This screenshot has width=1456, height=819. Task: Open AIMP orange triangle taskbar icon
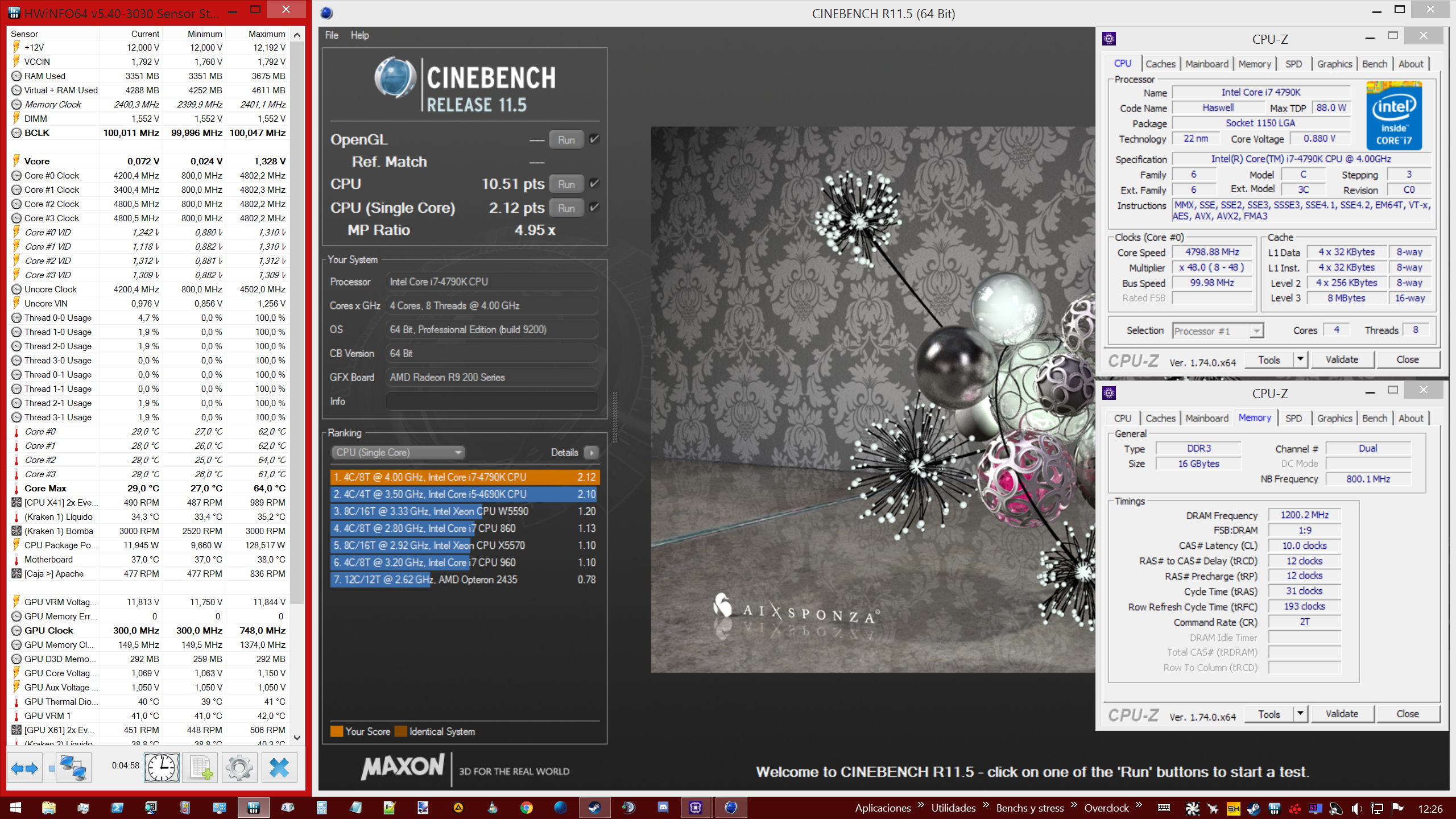coord(458,808)
